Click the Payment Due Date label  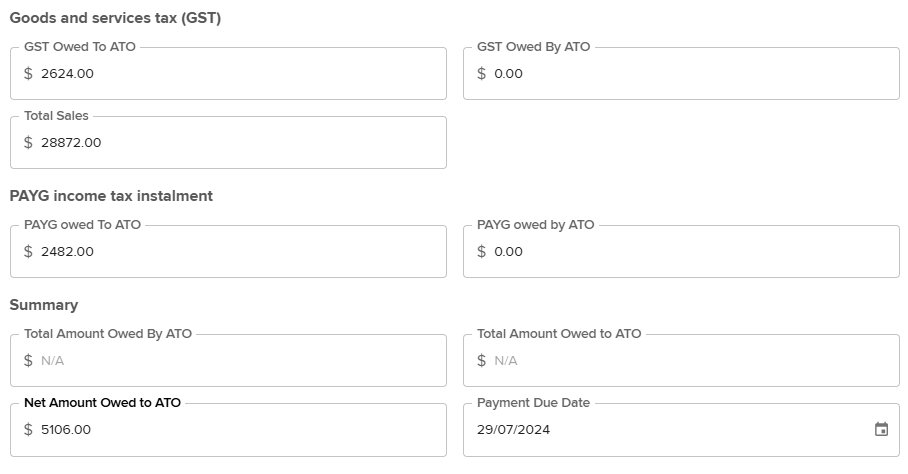pos(533,403)
